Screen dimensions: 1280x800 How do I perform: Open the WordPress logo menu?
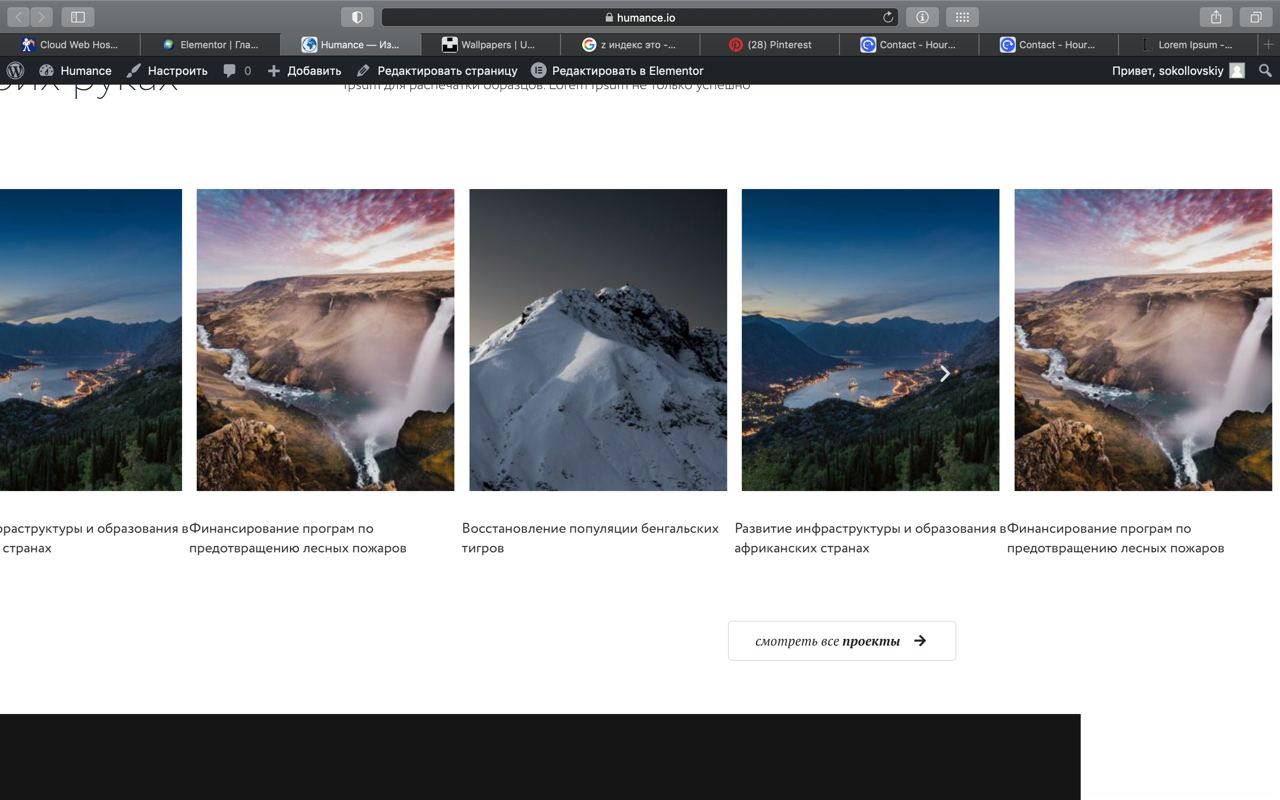click(x=15, y=70)
